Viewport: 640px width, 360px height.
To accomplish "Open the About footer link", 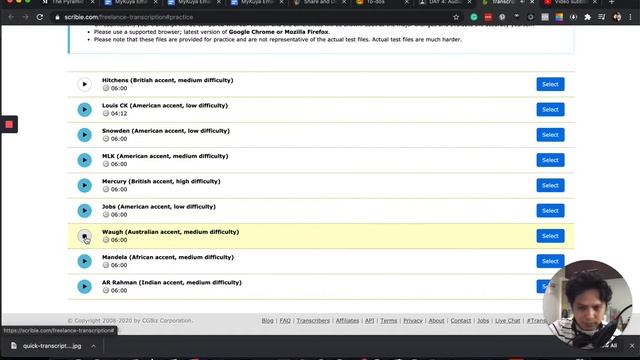I will [x=436, y=320].
